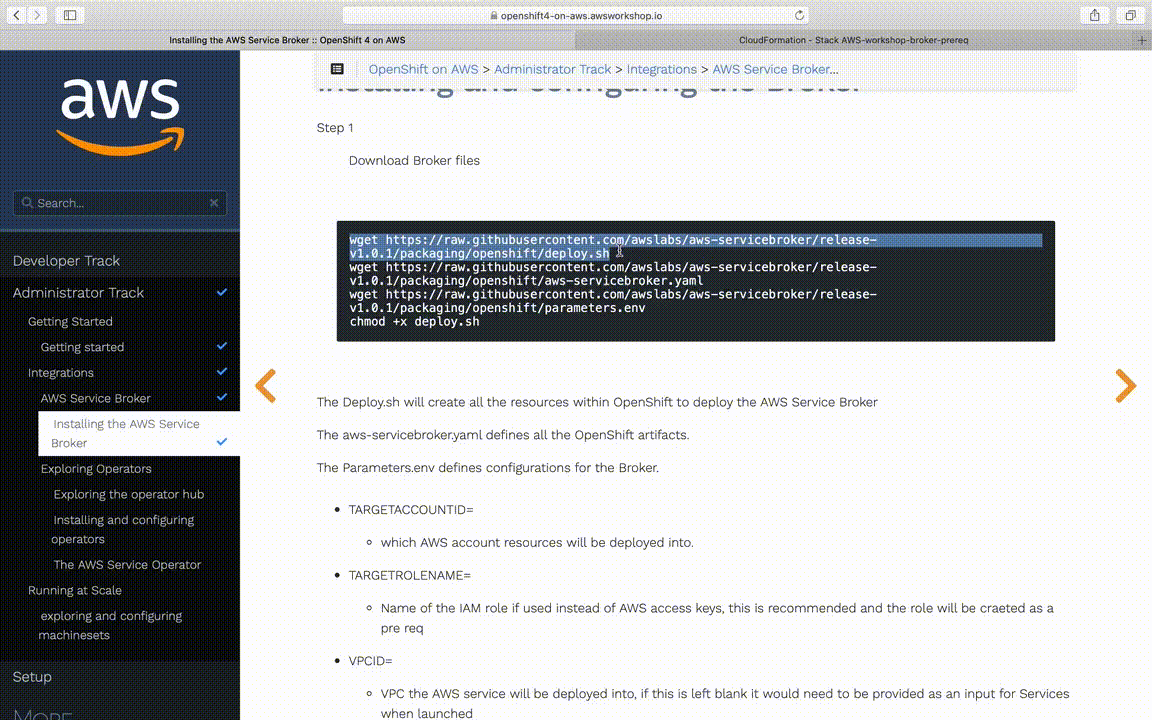Open the AWS Service Broker breadcrumb link
Image resolution: width=1152 pixels, height=720 pixels.
pos(775,69)
